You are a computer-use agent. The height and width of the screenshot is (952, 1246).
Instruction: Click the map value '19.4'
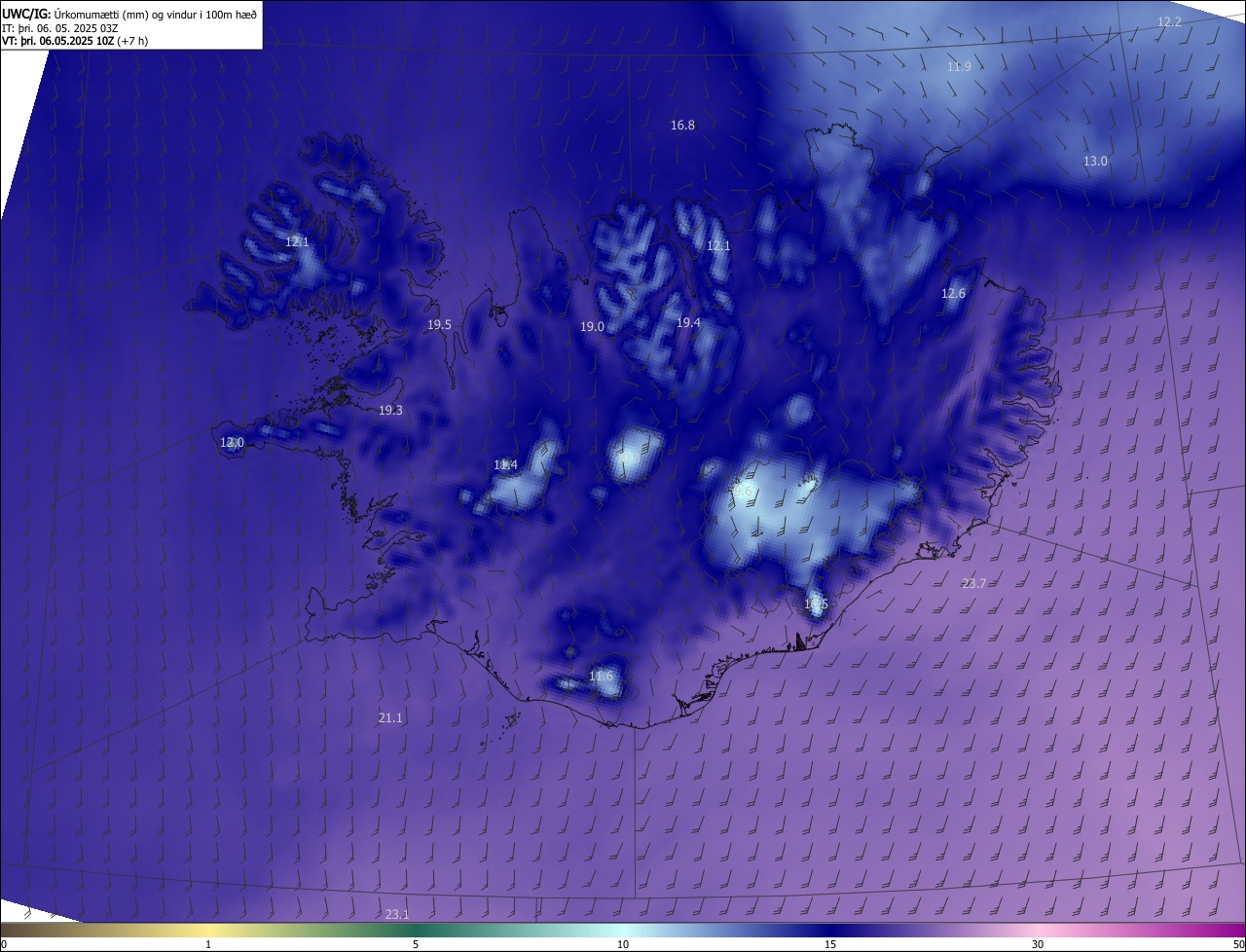pyautogui.click(x=688, y=322)
